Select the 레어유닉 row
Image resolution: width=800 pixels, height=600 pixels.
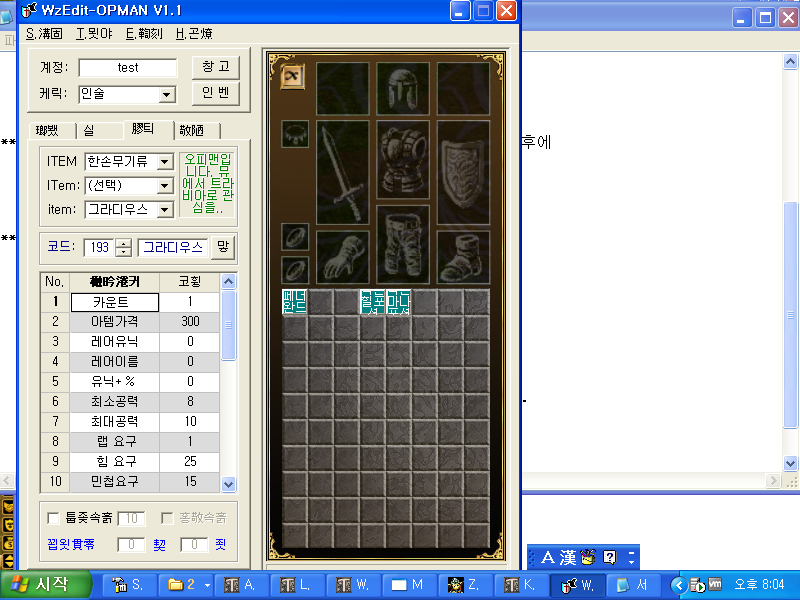pos(130,341)
